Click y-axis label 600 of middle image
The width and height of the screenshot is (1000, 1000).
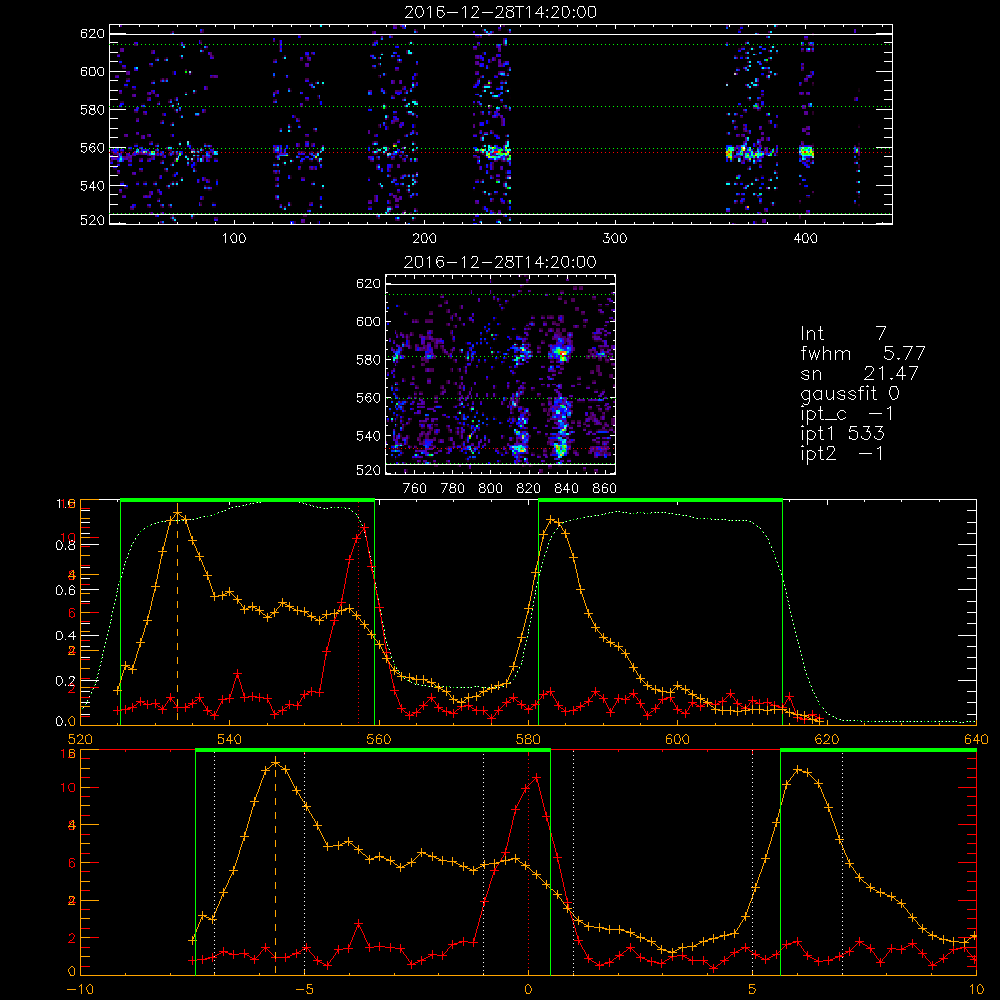point(369,321)
